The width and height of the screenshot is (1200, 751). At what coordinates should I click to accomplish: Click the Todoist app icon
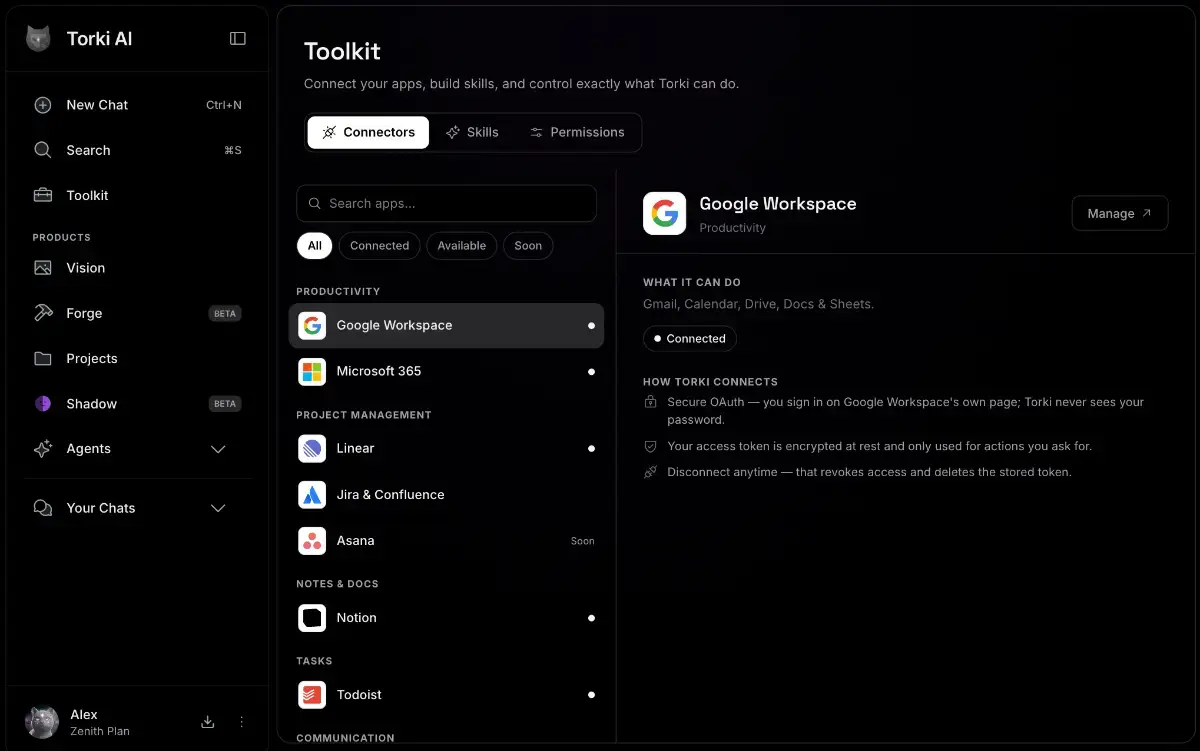tap(312, 695)
